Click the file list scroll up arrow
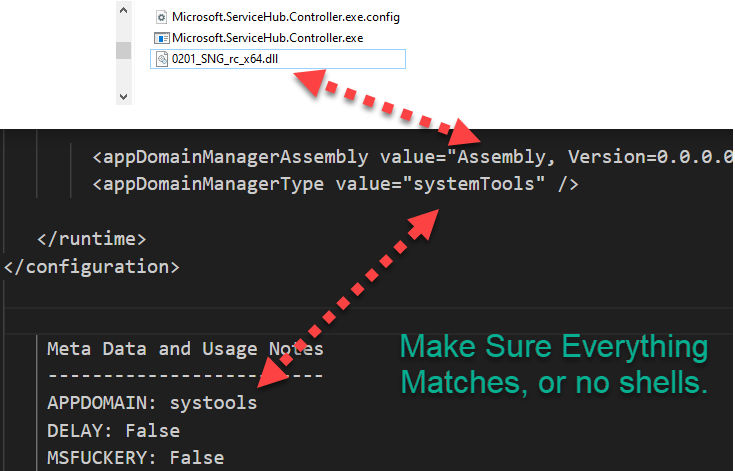 [123, 12]
